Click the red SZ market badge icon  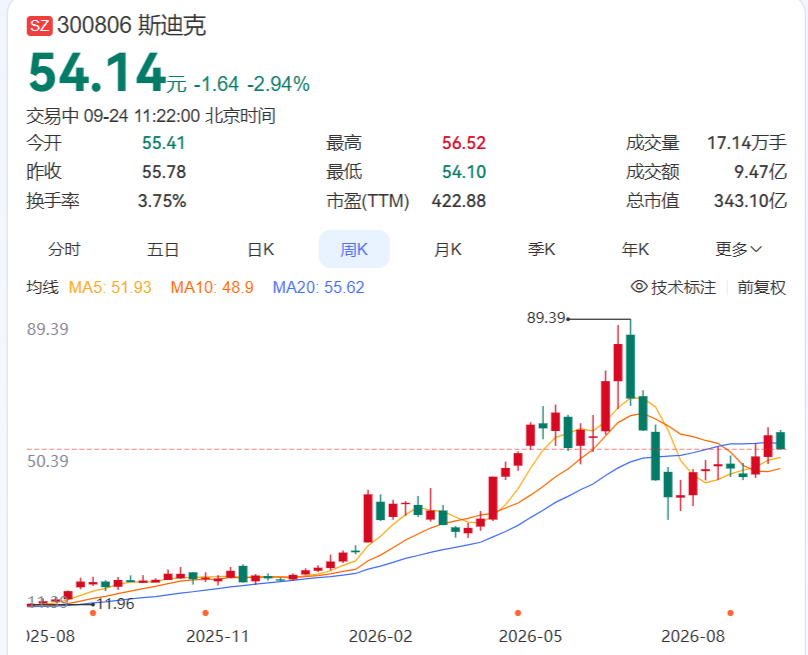pos(40,26)
